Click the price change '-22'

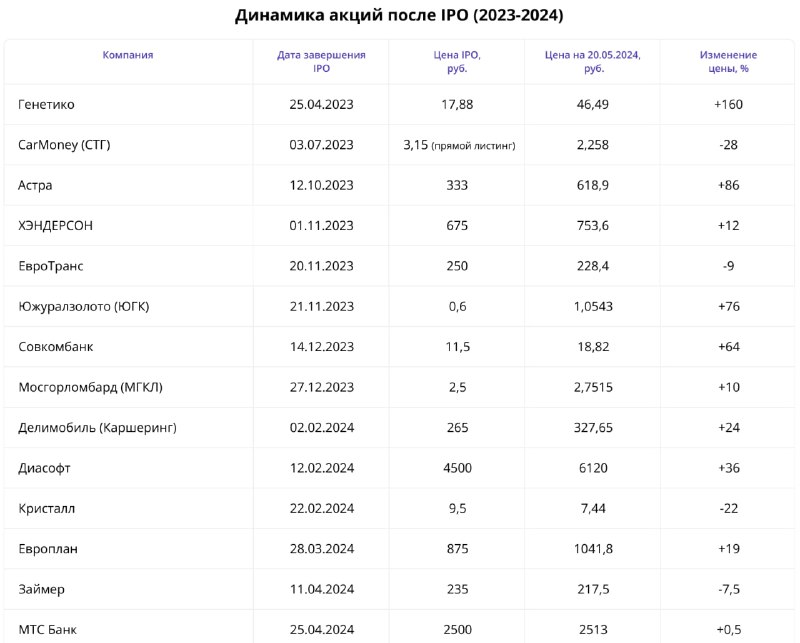click(x=728, y=509)
